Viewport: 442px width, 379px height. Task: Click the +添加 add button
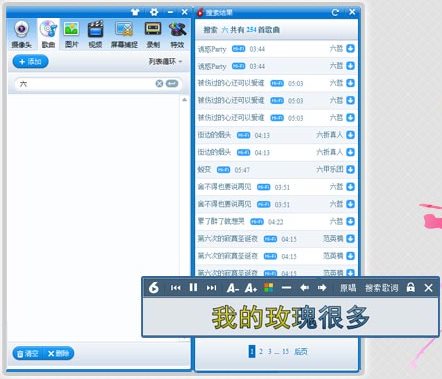(x=30, y=62)
